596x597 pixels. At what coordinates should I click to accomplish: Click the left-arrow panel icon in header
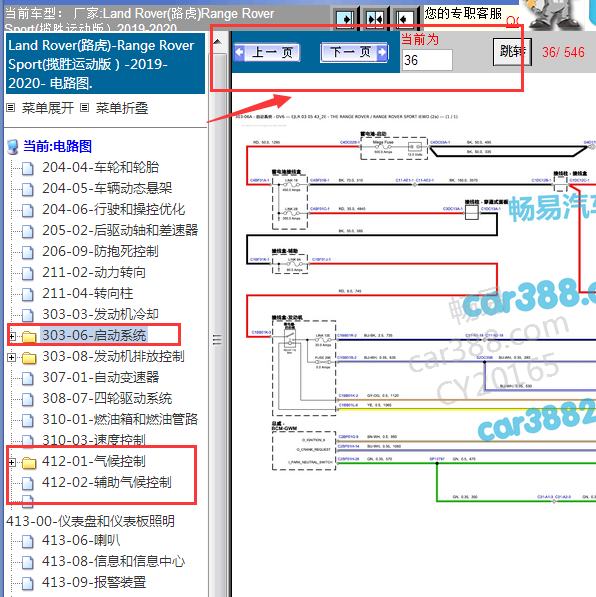(404, 19)
